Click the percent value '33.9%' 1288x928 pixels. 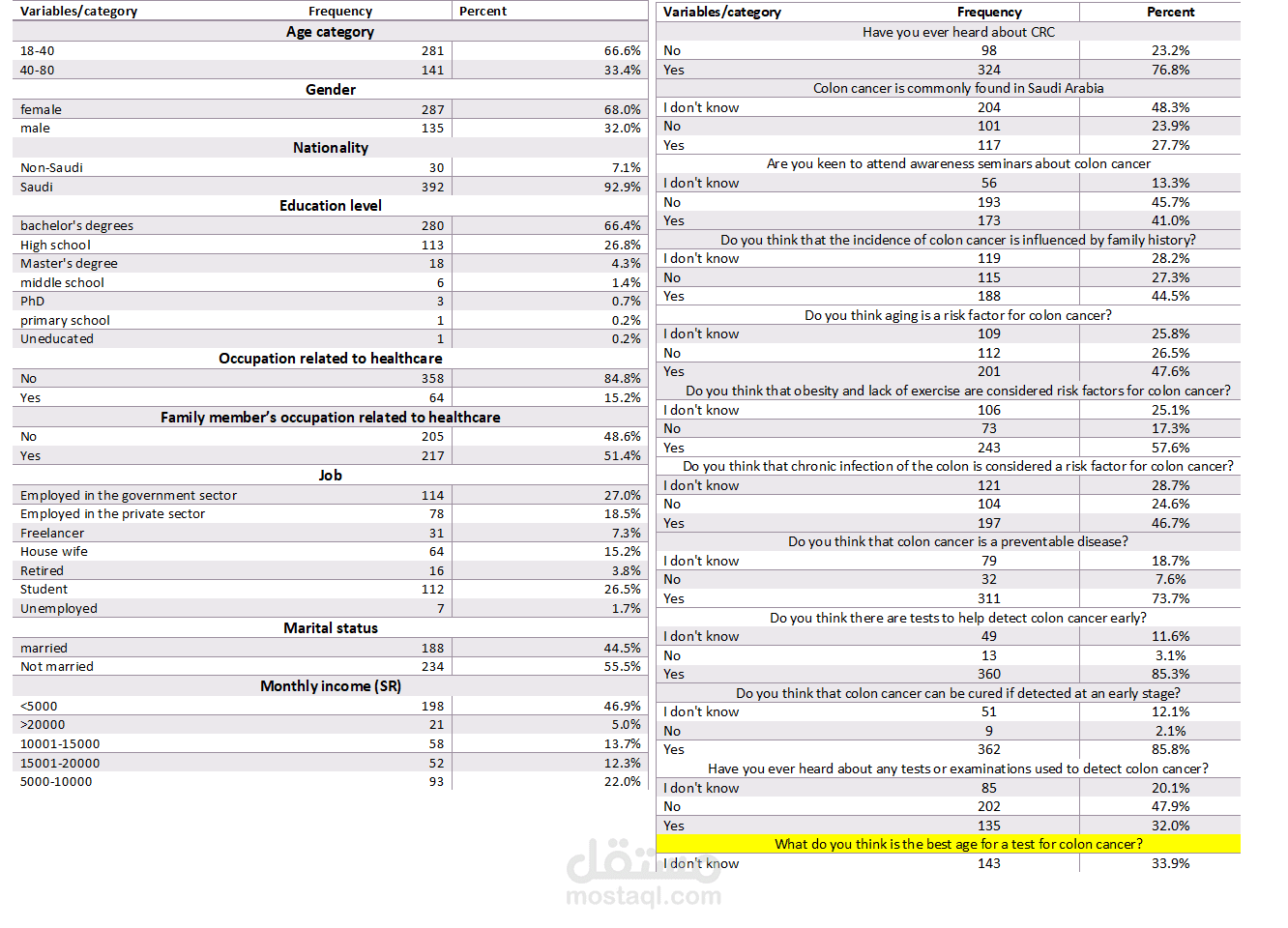click(1170, 863)
